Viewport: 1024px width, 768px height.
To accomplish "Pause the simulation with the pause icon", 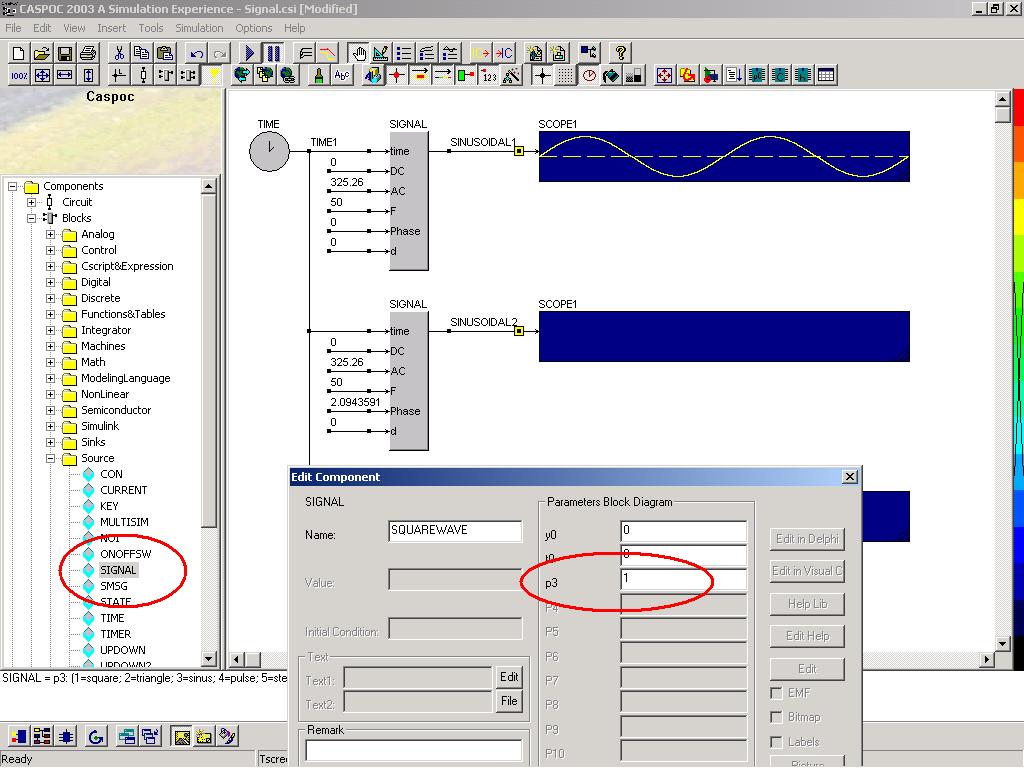I will [x=273, y=53].
